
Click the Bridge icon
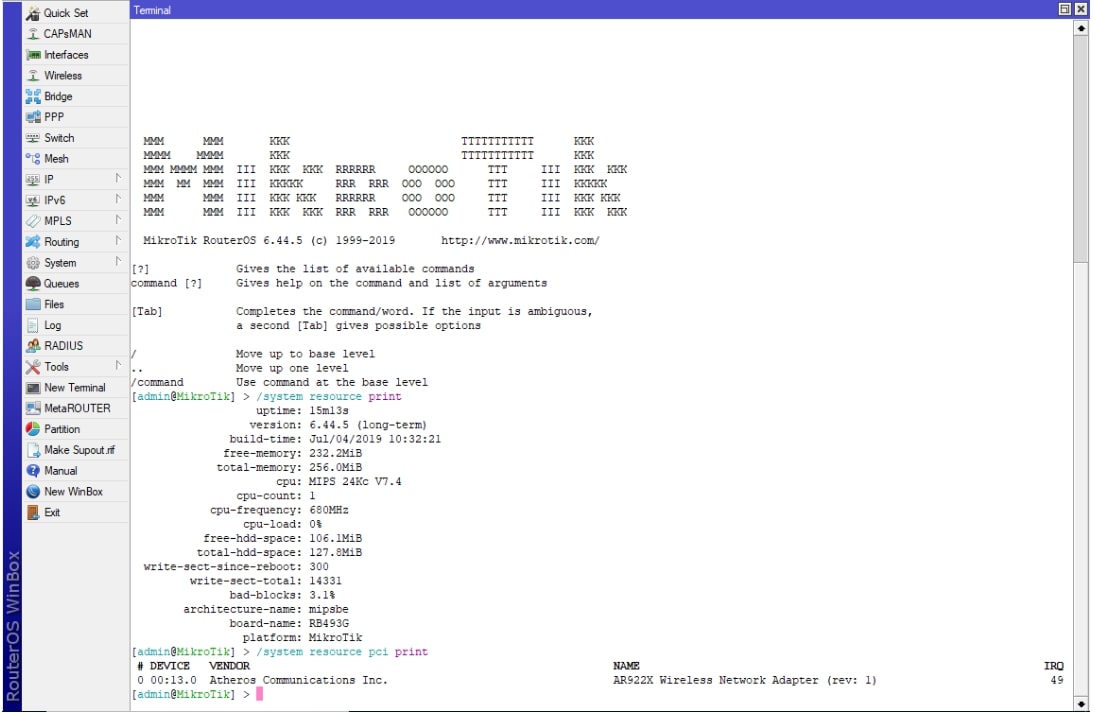click(33, 96)
